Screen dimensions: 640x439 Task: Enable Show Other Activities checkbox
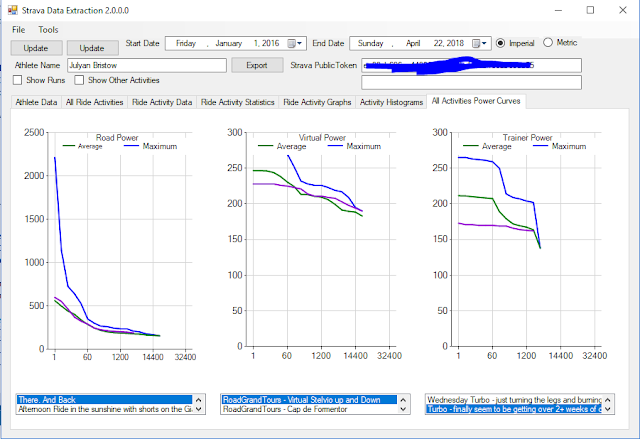pyautogui.click(x=79, y=80)
